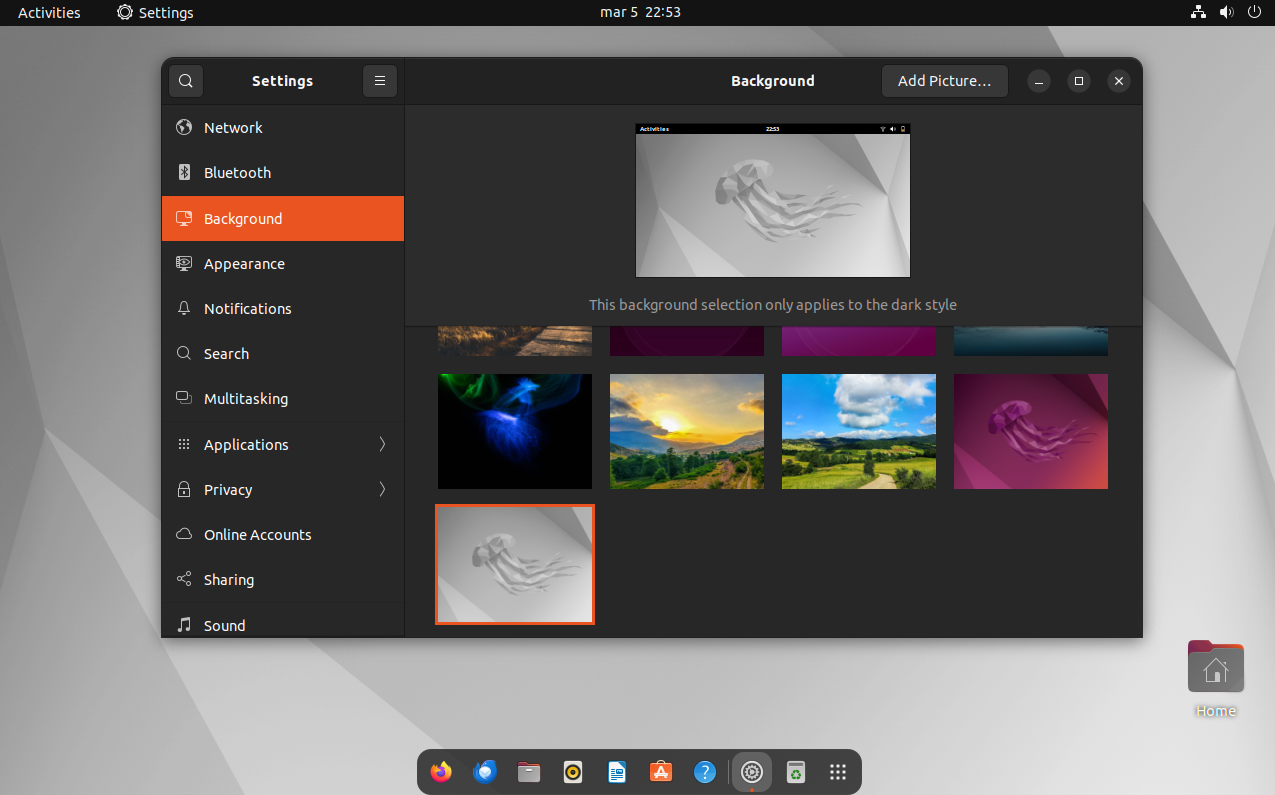Image resolution: width=1275 pixels, height=795 pixels.
Task: Click the Notifications bell icon
Action: (184, 309)
